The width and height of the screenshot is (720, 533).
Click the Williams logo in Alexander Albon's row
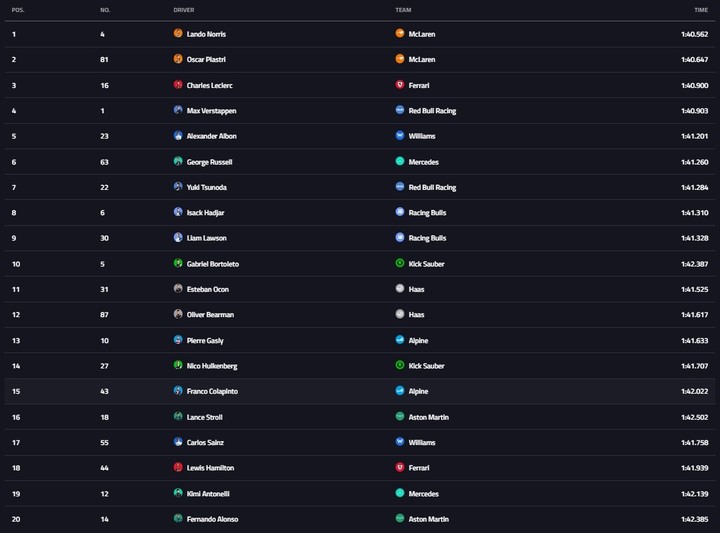point(400,135)
